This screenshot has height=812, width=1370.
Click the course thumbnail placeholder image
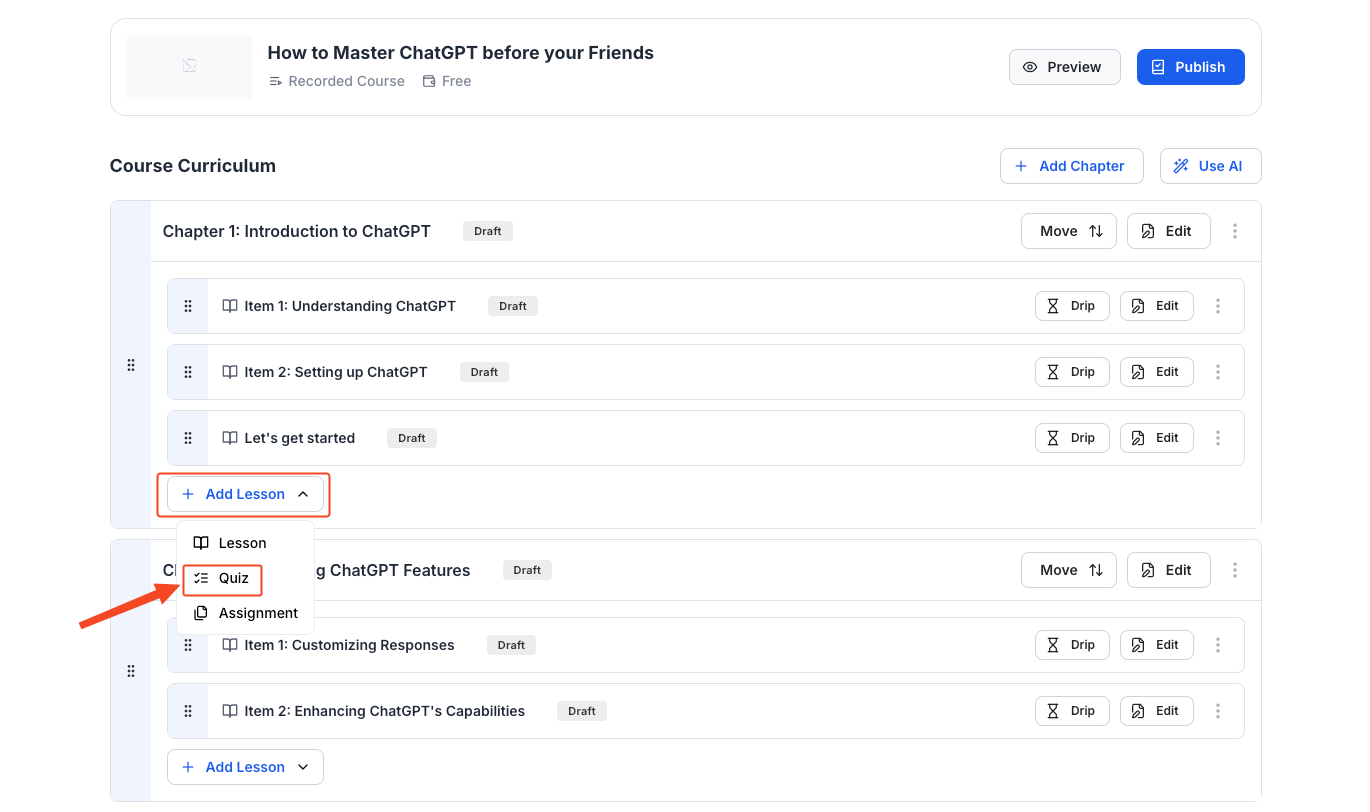(x=189, y=67)
